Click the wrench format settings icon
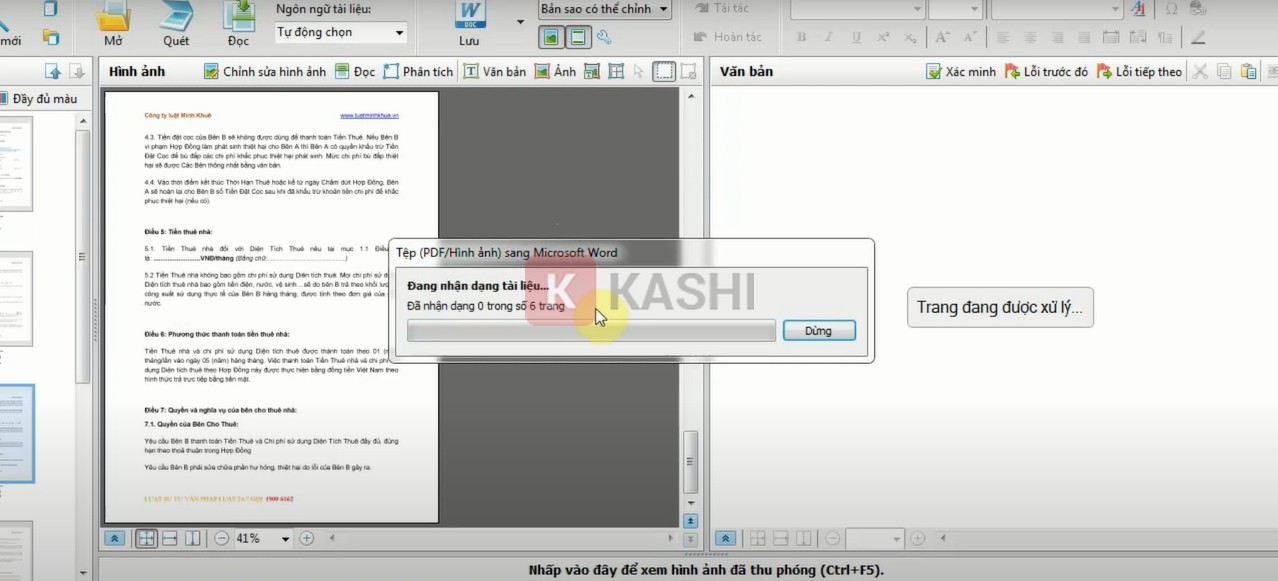 coord(604,38)
